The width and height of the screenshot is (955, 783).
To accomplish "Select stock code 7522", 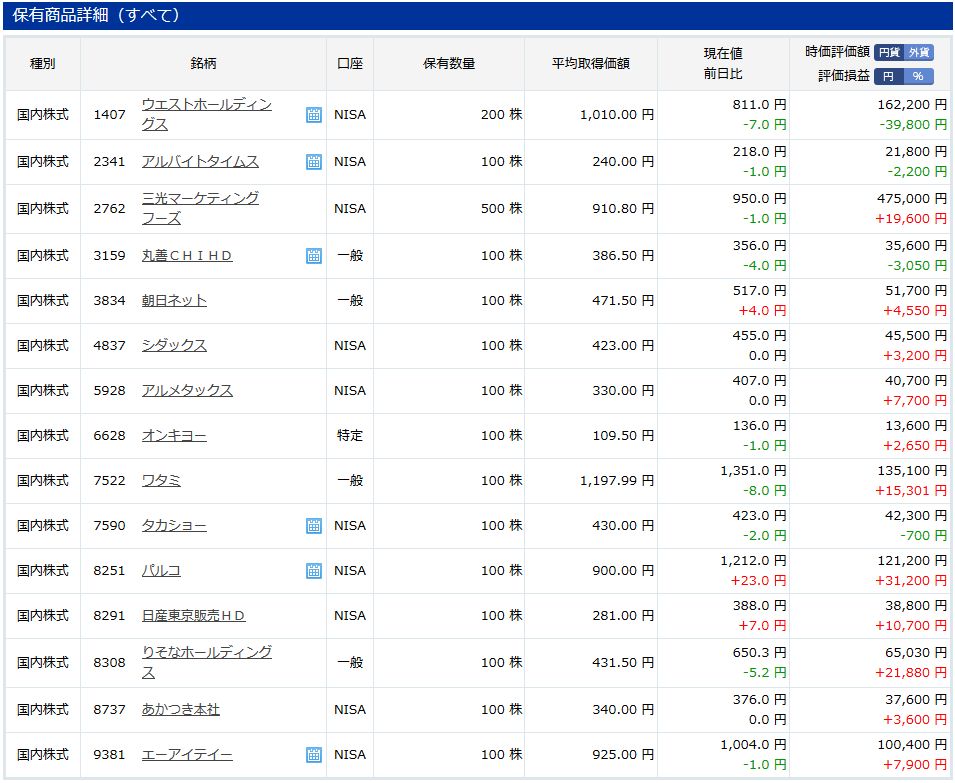I will (x=109, y=481).
